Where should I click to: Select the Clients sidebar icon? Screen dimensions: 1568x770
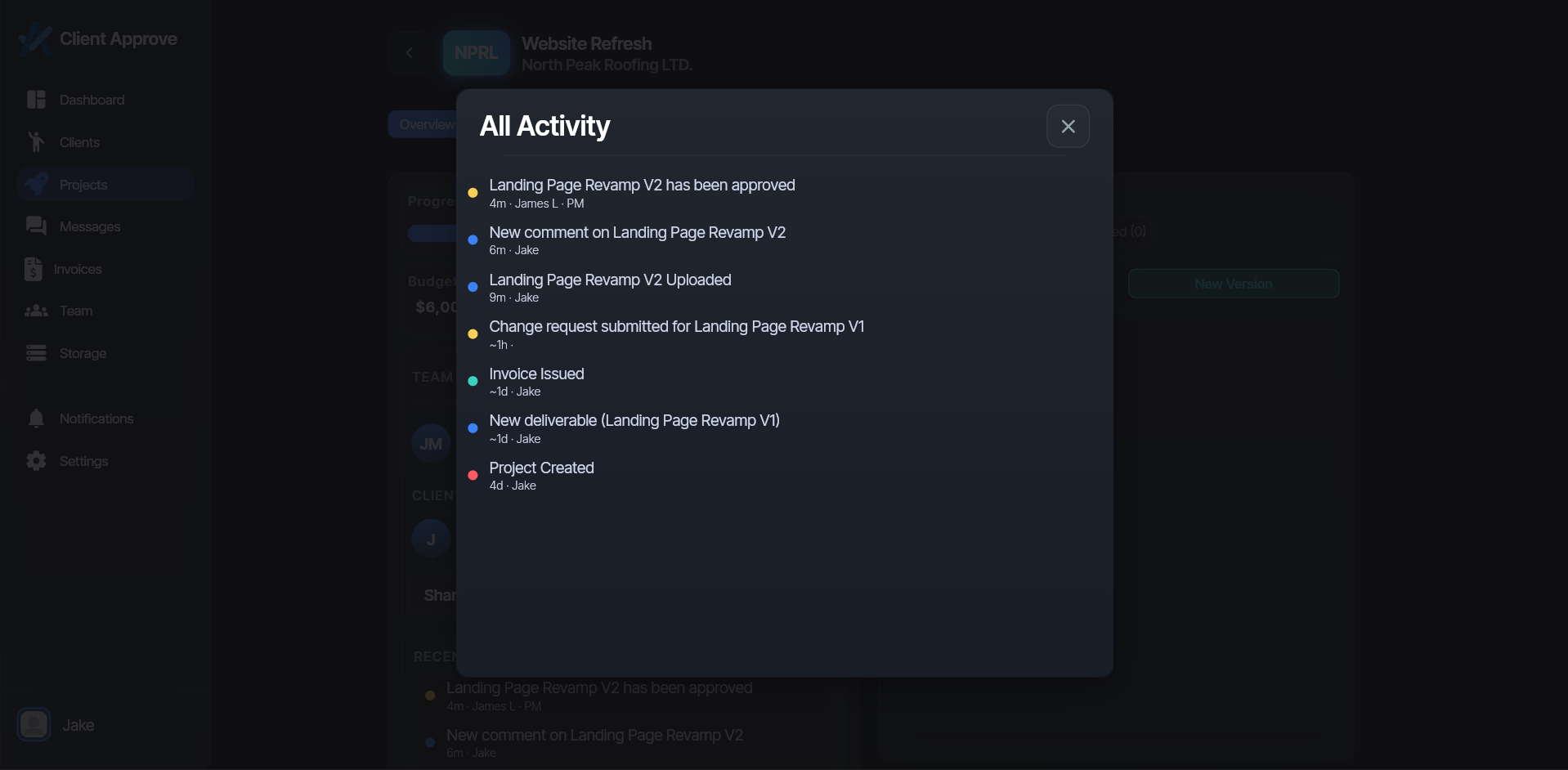tap(79, 141)
